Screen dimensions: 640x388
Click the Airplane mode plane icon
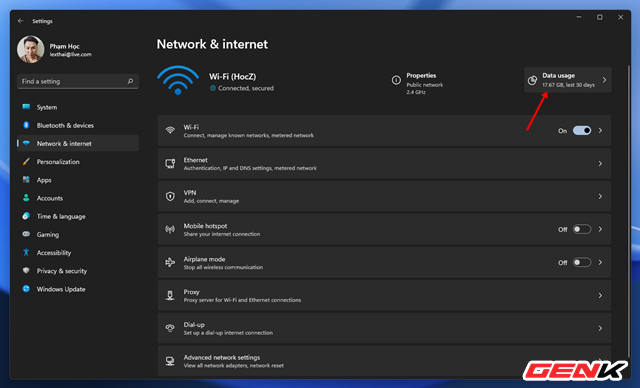point(170,262)
